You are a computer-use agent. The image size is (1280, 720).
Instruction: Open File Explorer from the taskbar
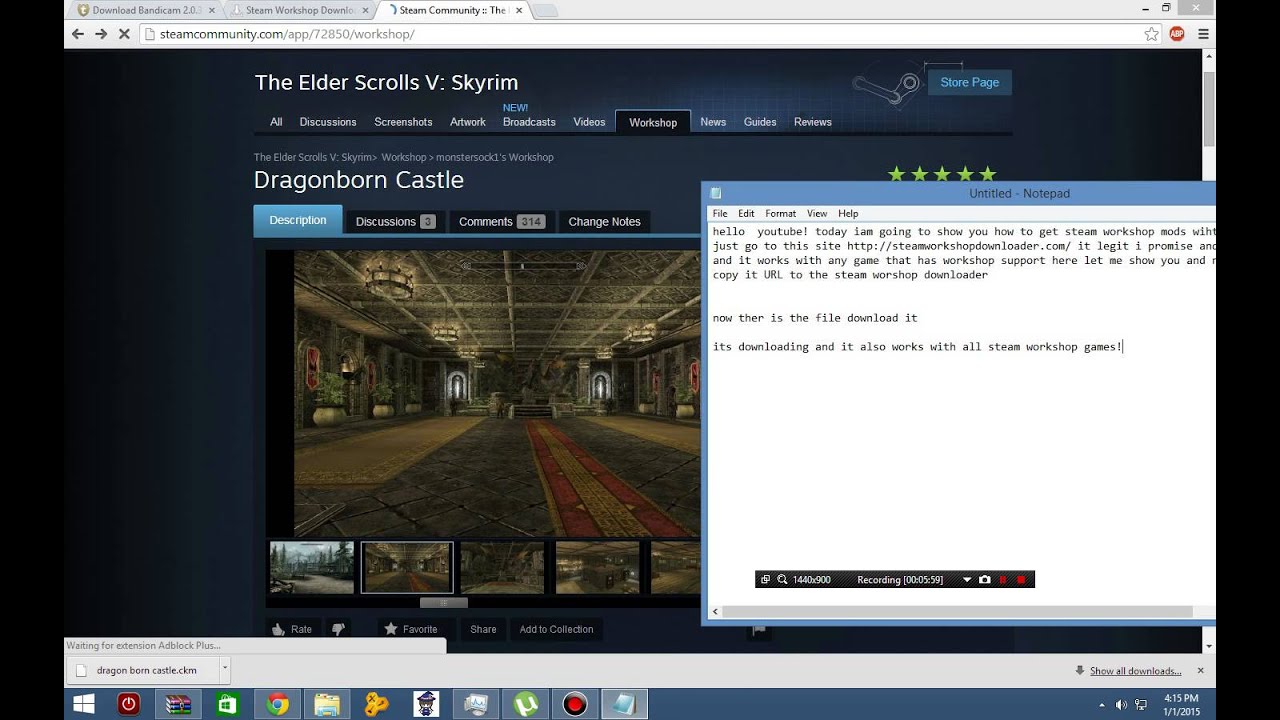pyautogui.click(x=327, y=704)
